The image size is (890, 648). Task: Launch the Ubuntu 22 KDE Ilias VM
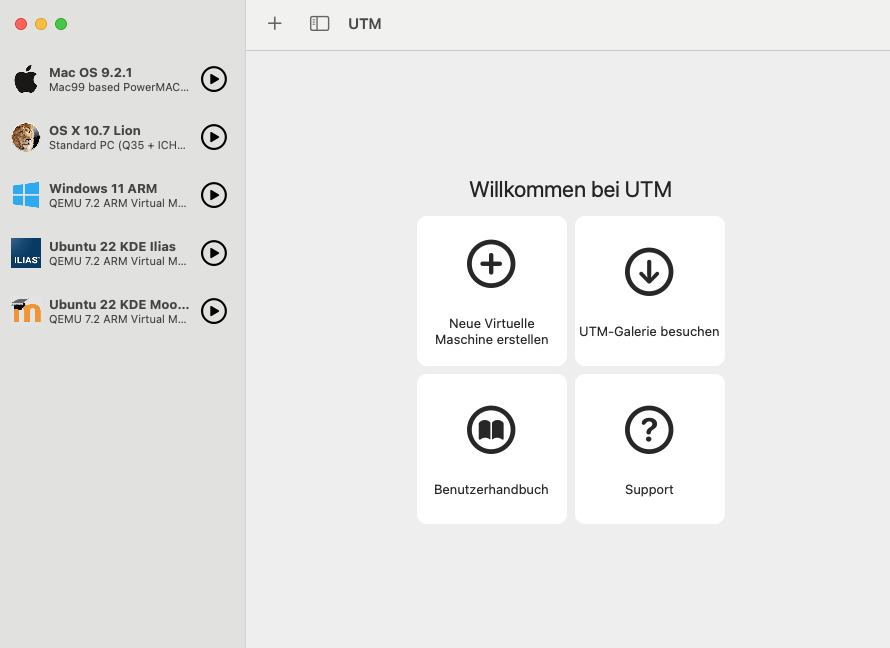pyautogui.click(x=214, y=253)
